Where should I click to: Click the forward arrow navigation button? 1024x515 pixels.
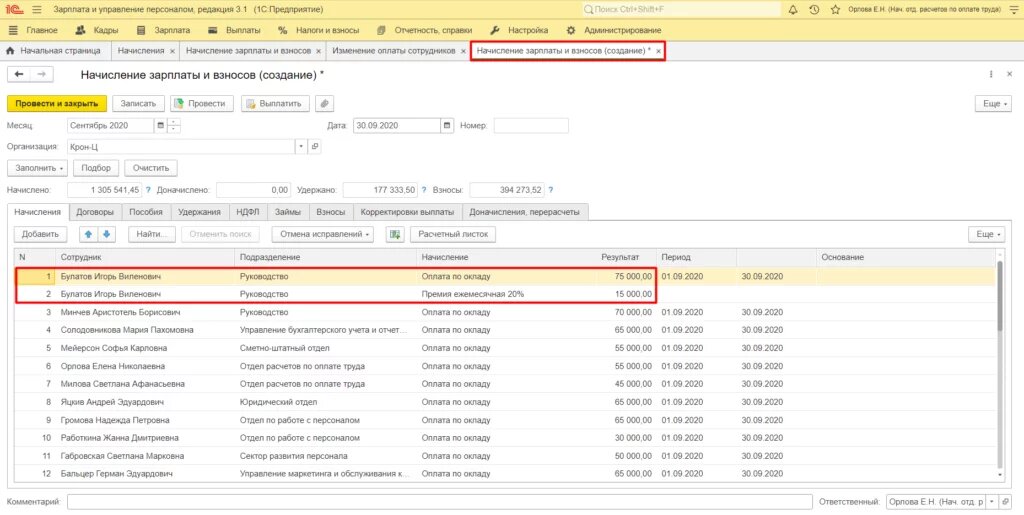(x=41, y=74)
